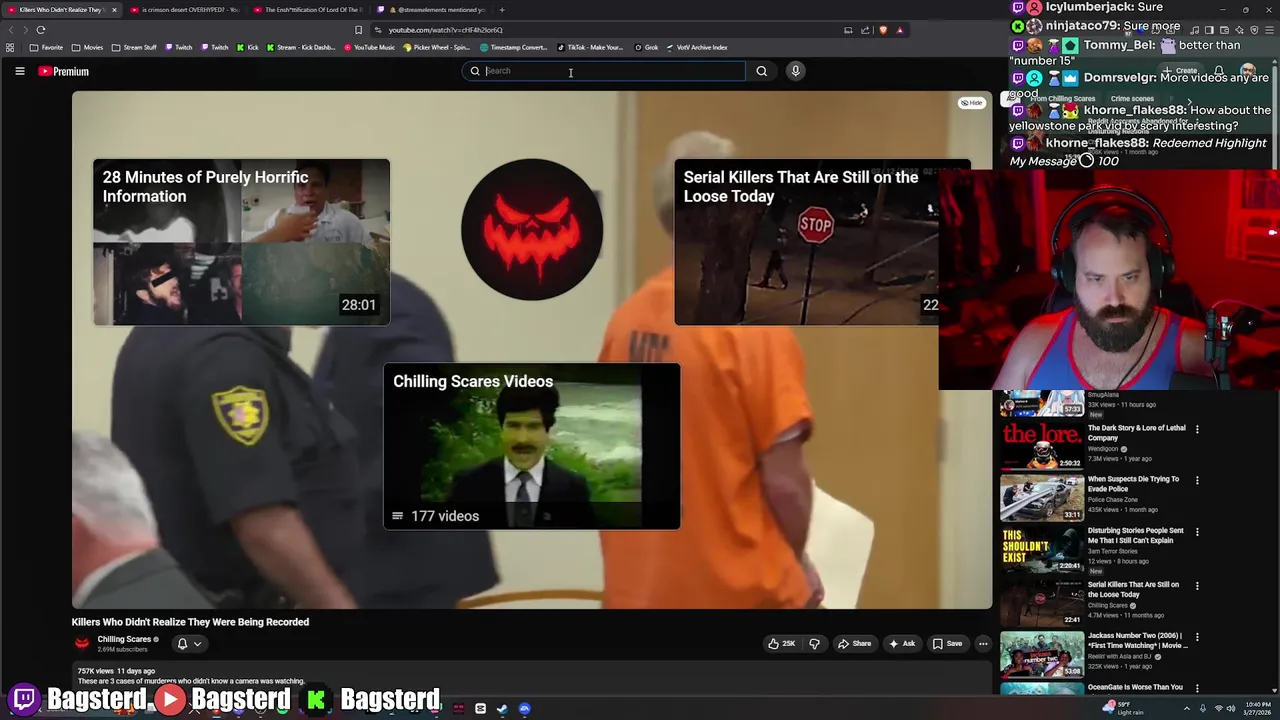Open the new tab plus button
Image resolution: width=1280 pixels, height=720 pixels.
point(502,10)
